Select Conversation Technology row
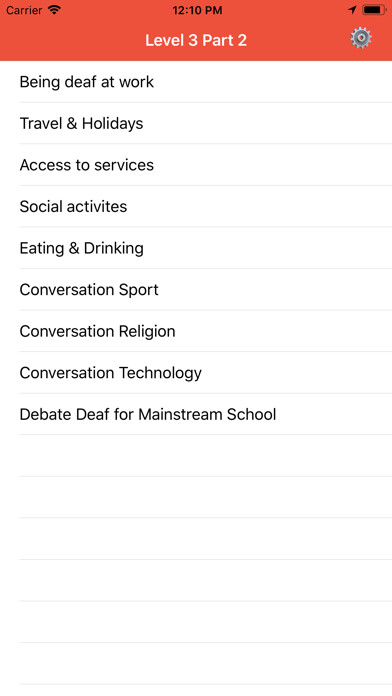The height and width of the screenshot is (696, 392). (x=196, y=373)
